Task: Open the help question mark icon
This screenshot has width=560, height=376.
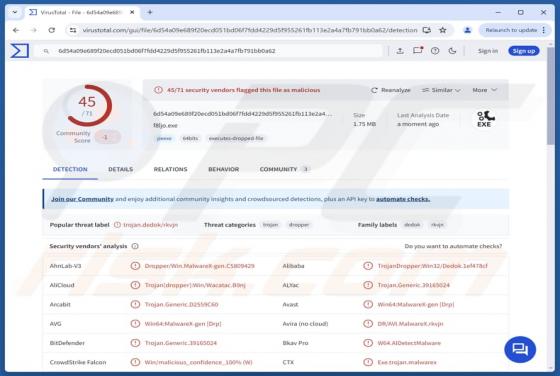Action: click(x=435, y=51)
